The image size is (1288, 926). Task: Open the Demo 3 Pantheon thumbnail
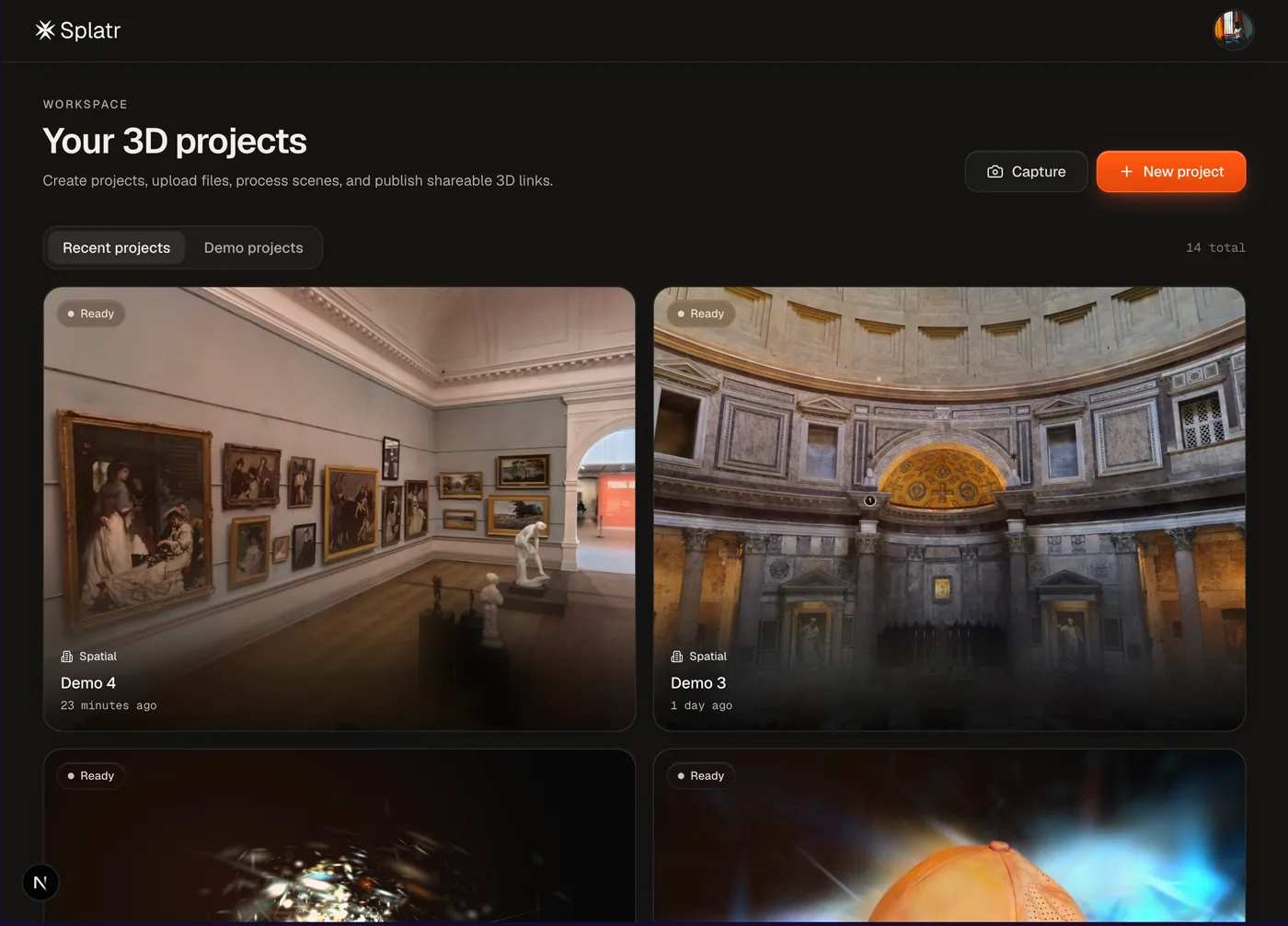pos(949,509)
